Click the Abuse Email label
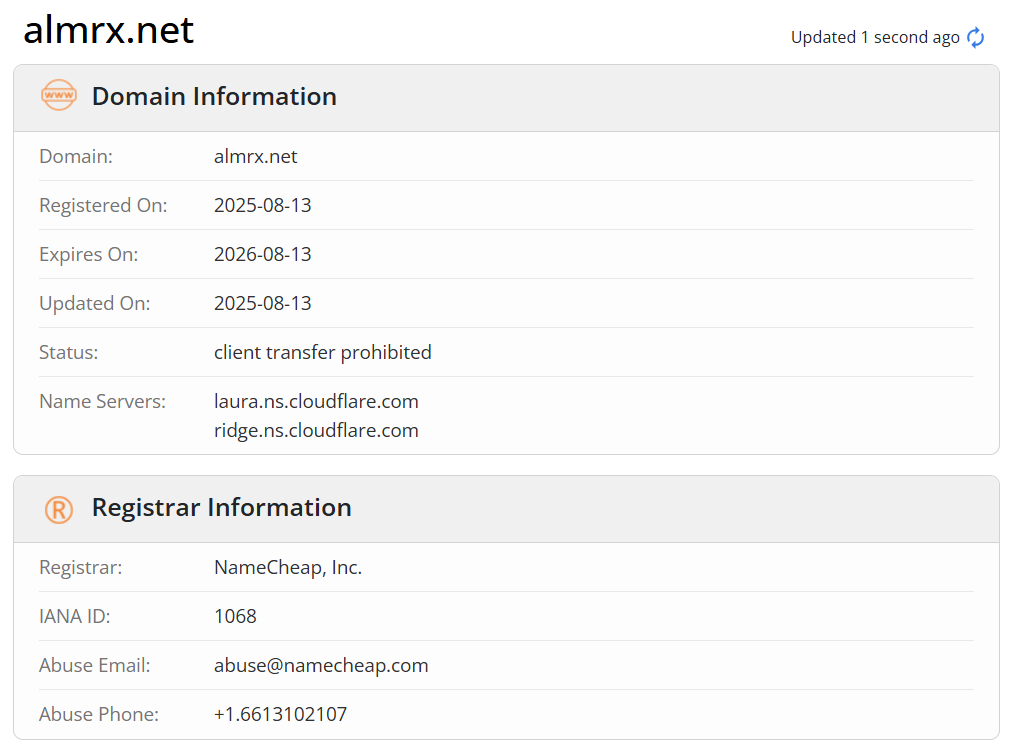 [x=95, y=666]
